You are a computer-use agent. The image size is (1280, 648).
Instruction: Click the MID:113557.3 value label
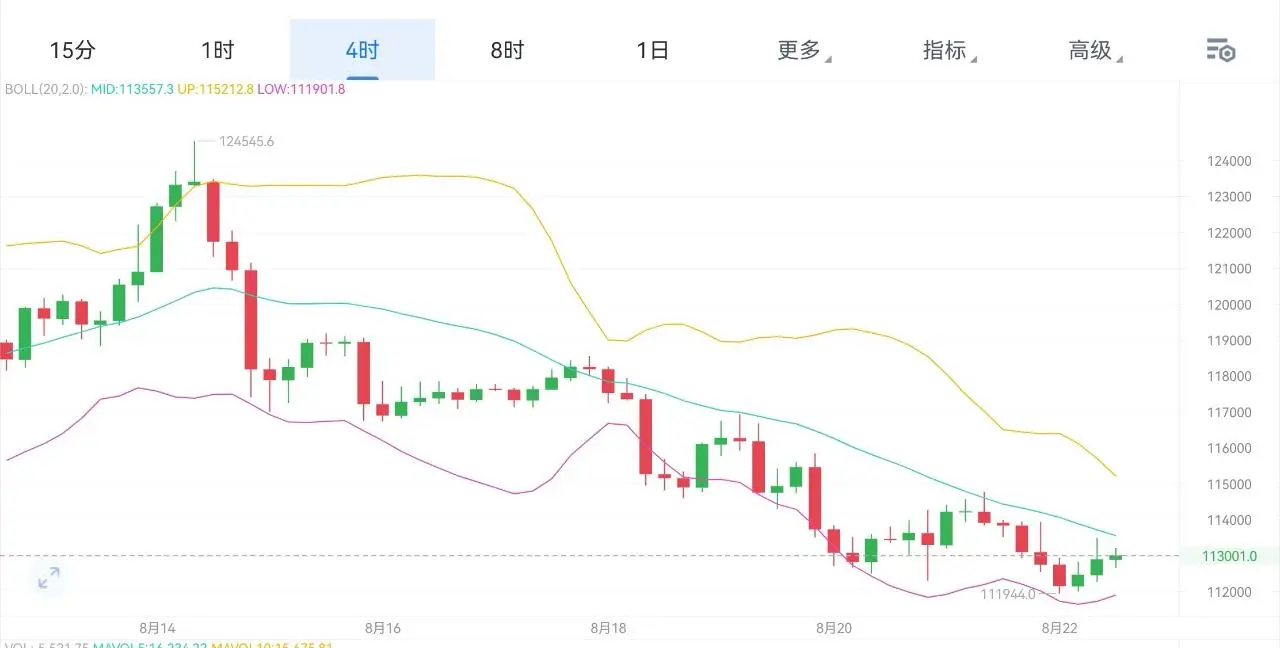click(x=132, y=89)
